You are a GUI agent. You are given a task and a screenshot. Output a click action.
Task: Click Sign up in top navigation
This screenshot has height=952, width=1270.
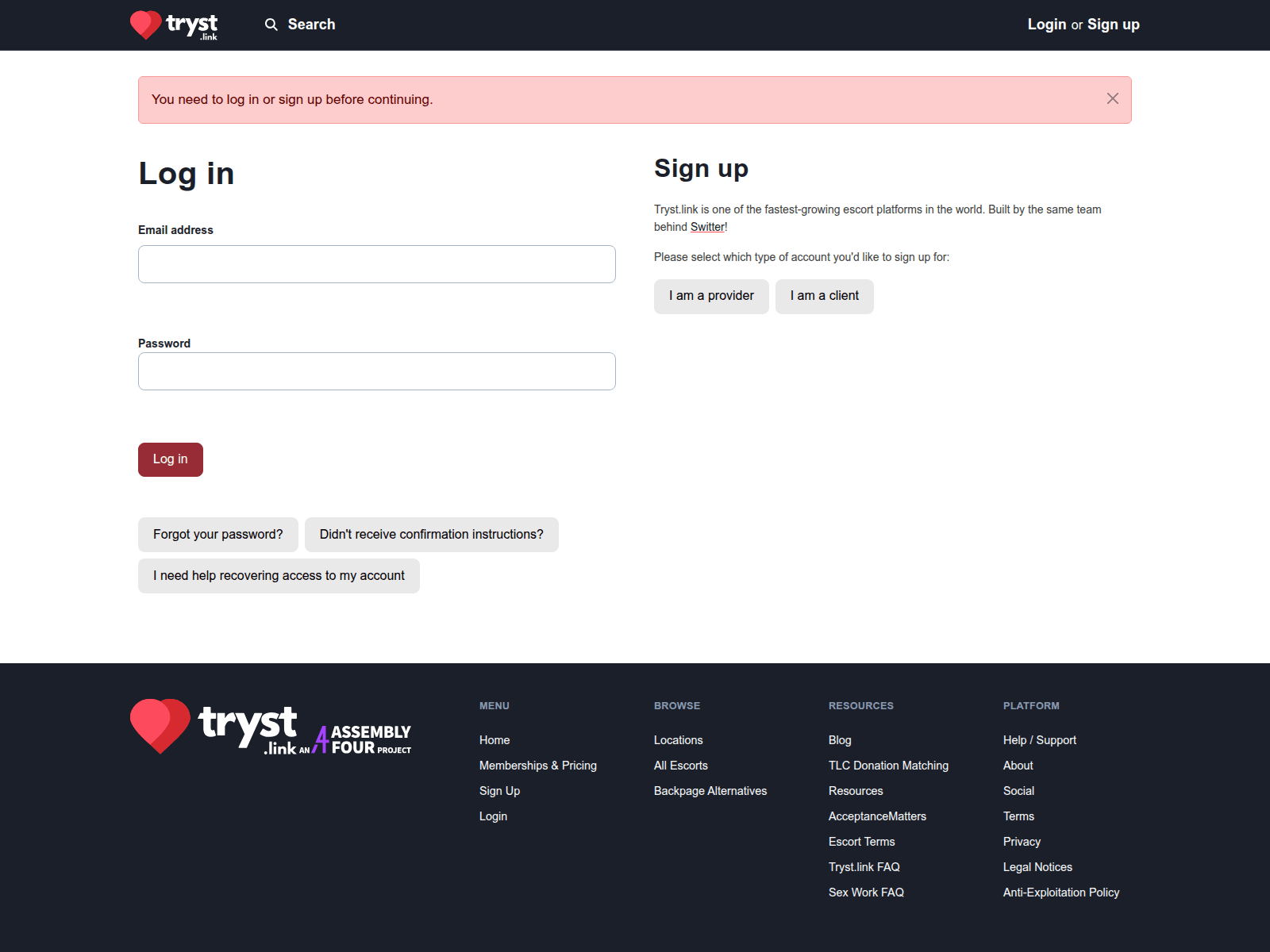click(x=1114, y=25)
